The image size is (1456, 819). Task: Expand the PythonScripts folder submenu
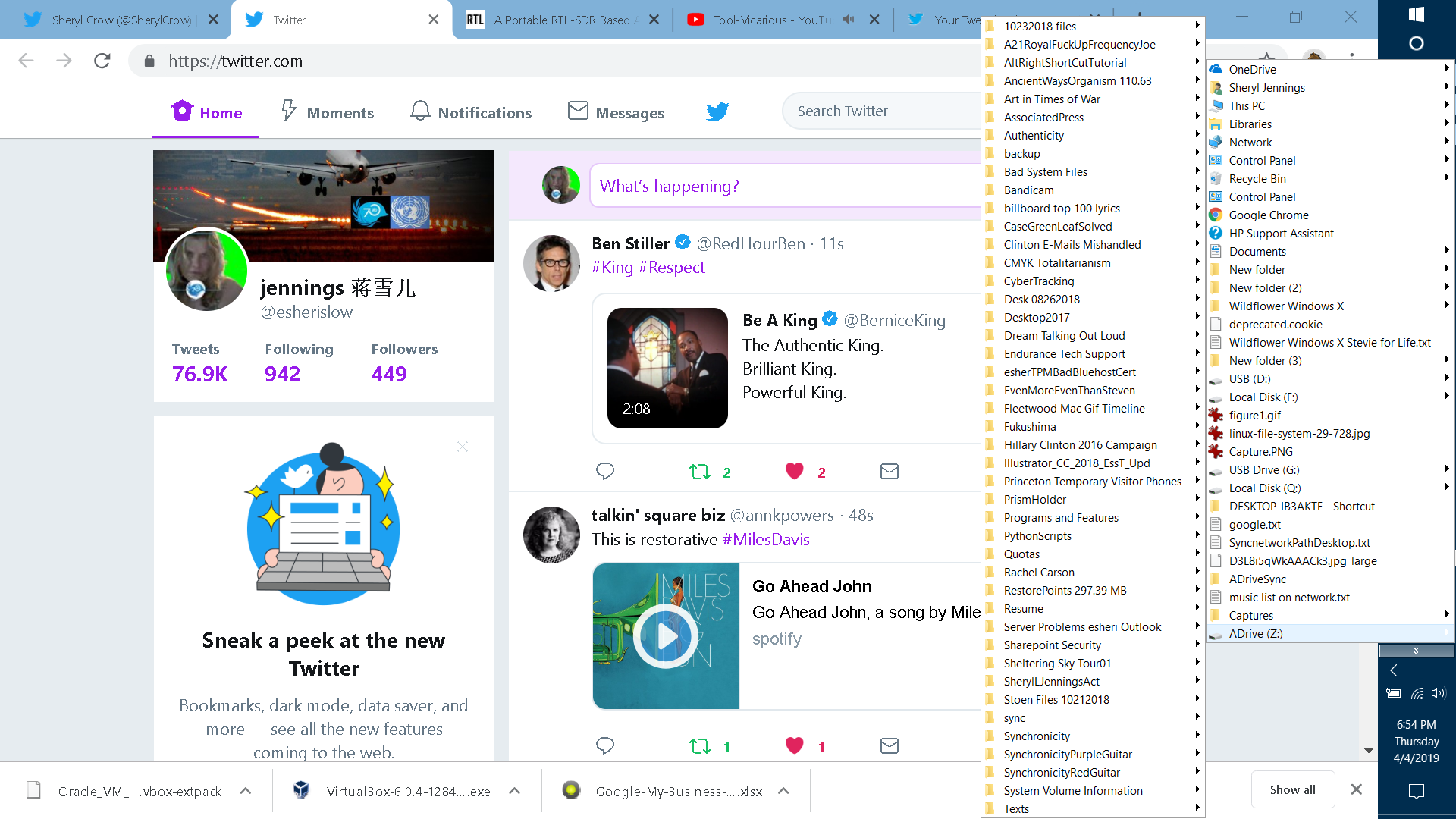point(1197,535)
